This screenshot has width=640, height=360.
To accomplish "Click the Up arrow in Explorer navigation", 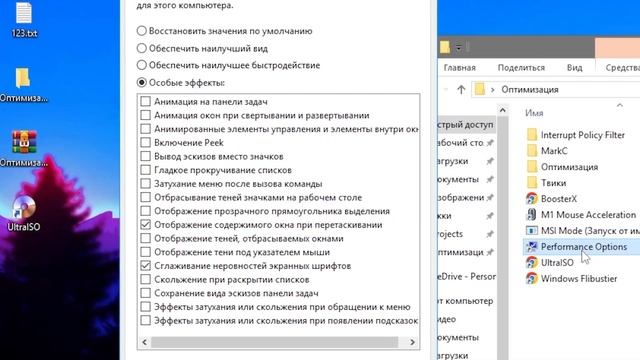I will tap(461, 89).
